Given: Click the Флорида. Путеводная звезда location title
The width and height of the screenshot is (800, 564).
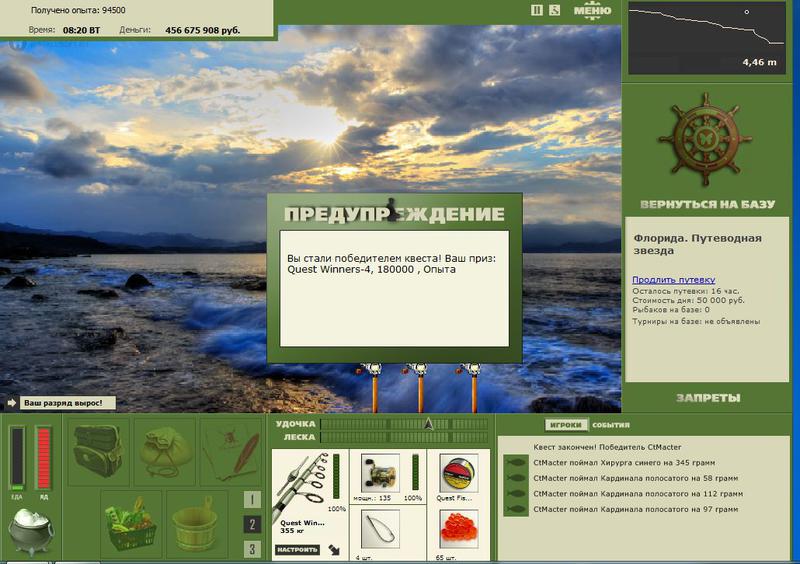Looking at the screenshot, I should tap(697, 244).
